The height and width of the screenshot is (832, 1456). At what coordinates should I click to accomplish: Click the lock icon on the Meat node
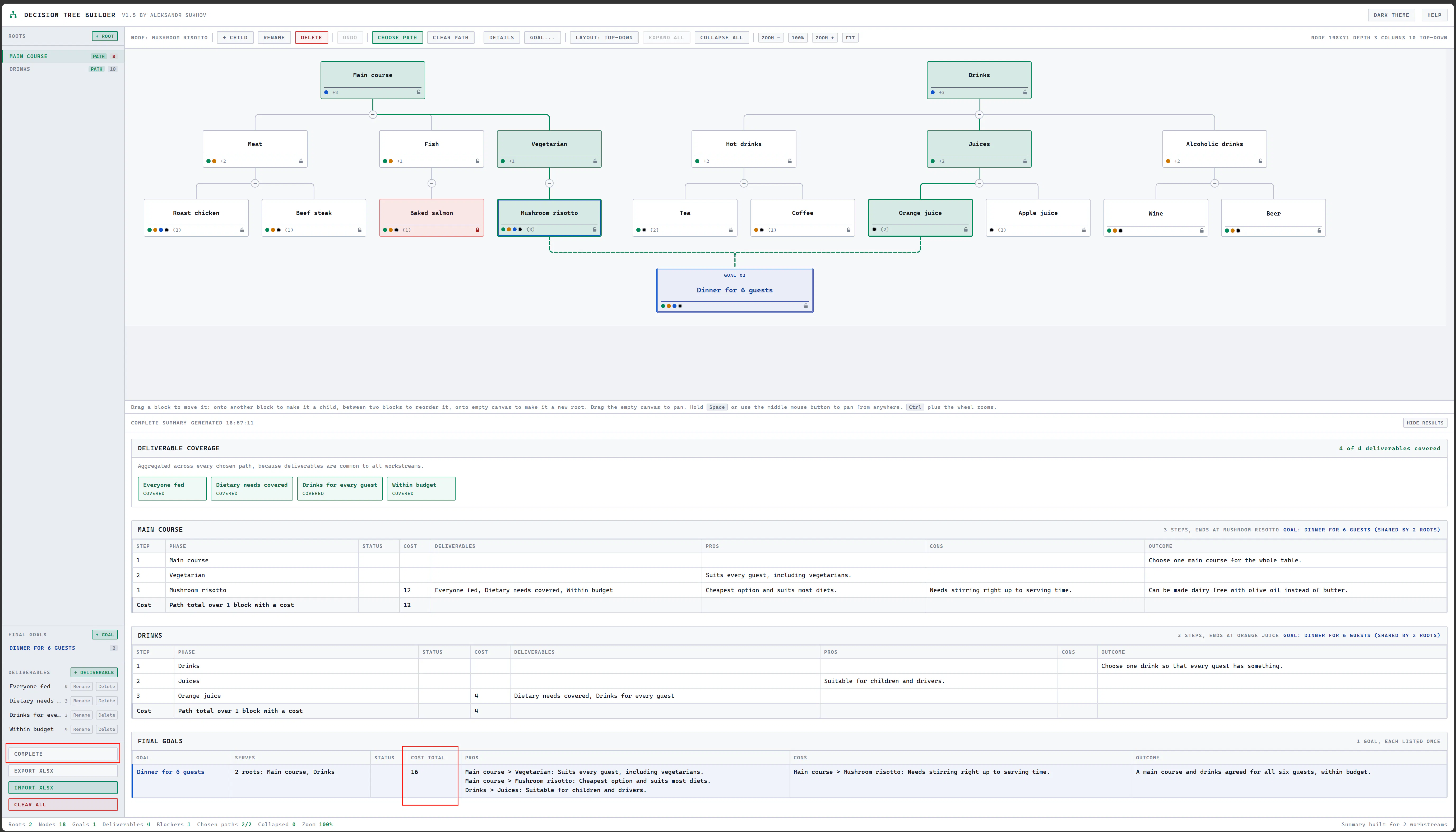pyautogui.click(x=301, y=161)
